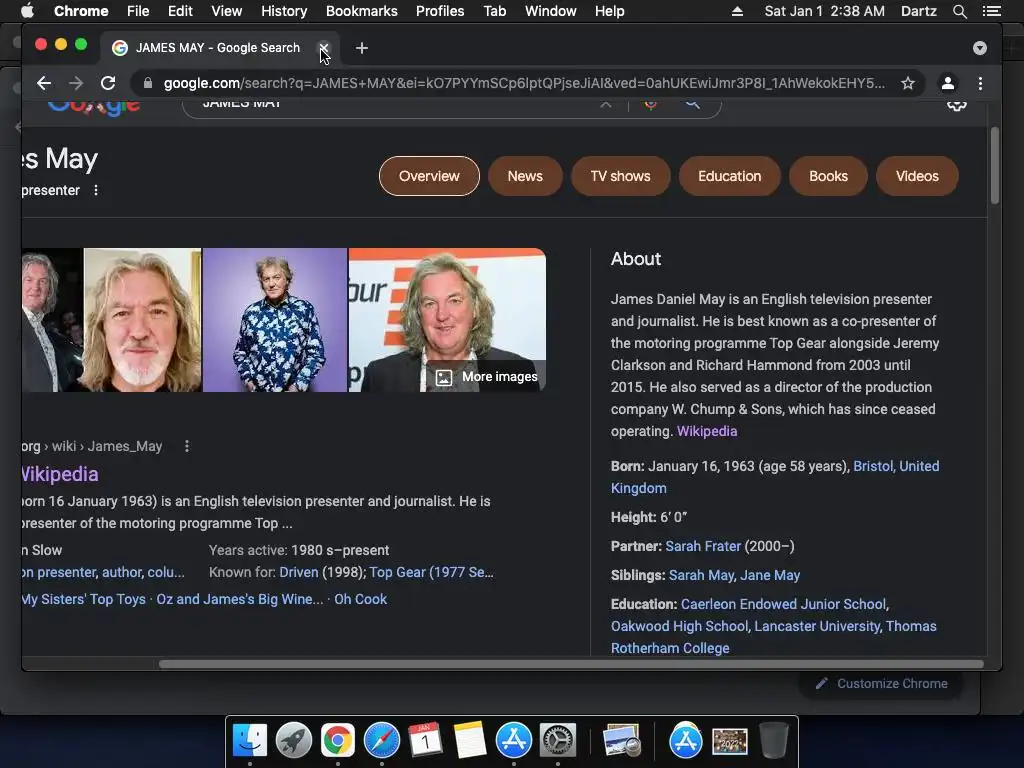1024x768 pixels.
Task: Click the address bar URL
Action: click(524, 83)
